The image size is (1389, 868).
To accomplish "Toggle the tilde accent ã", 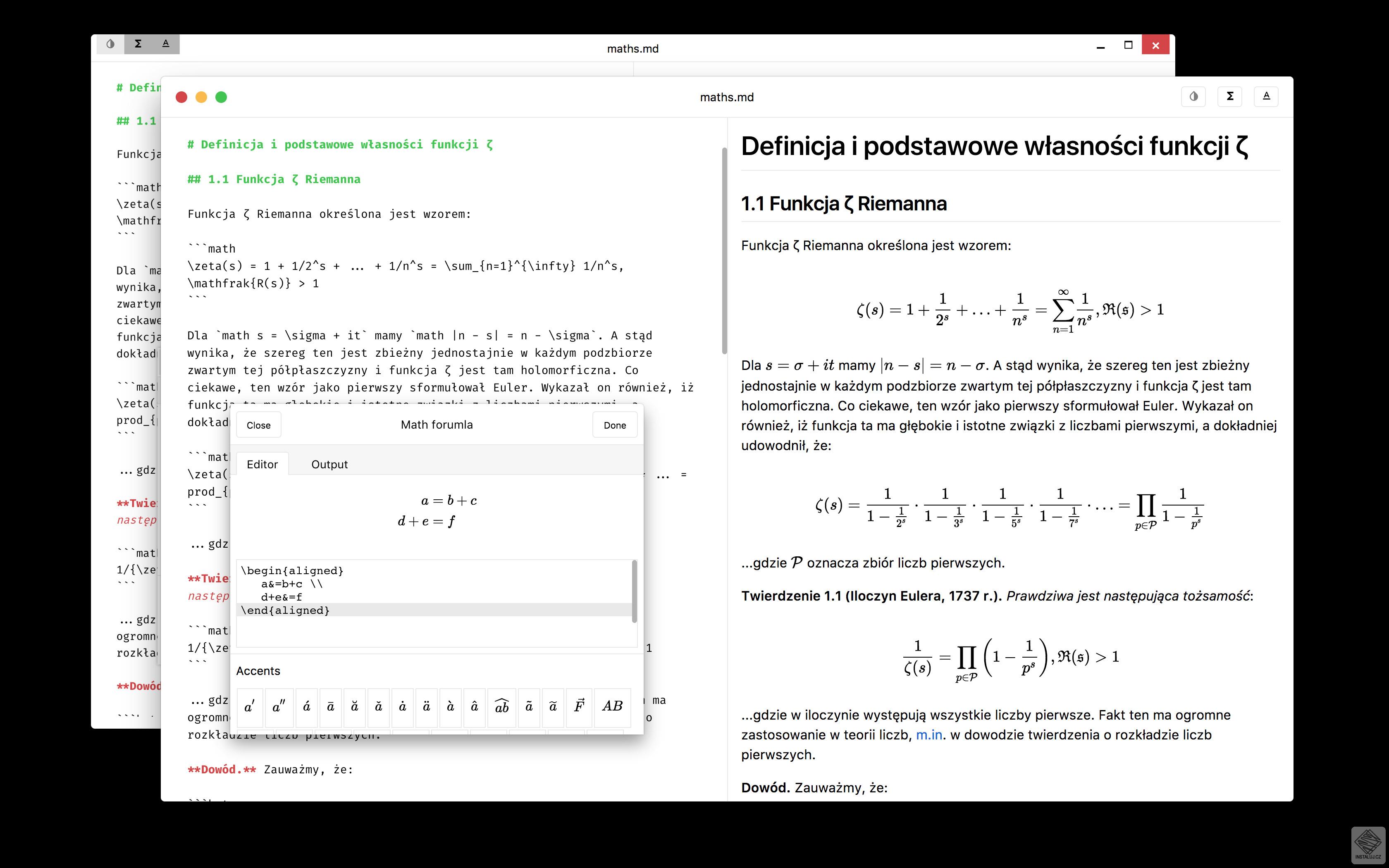I will tap(529, 707).
